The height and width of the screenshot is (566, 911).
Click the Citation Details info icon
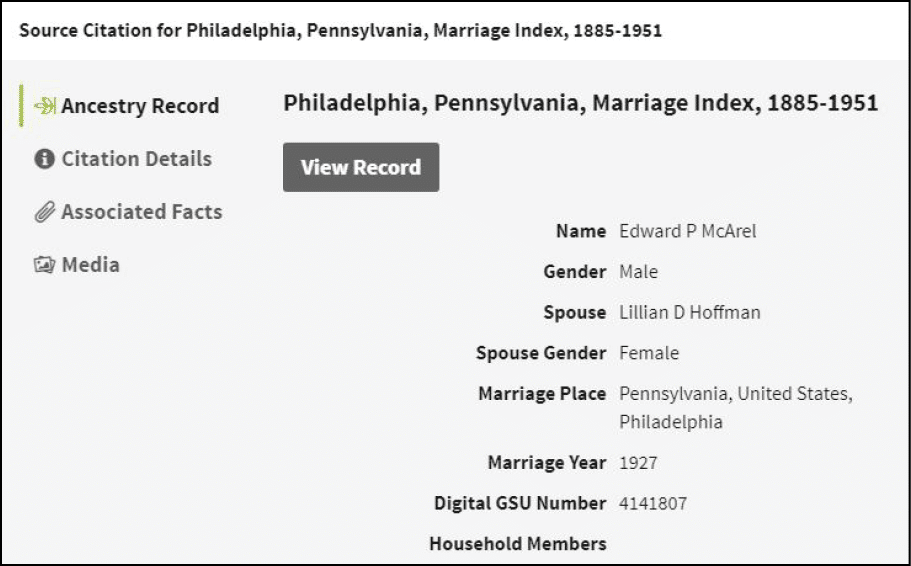pyautogui.click(x=44, y=159)
